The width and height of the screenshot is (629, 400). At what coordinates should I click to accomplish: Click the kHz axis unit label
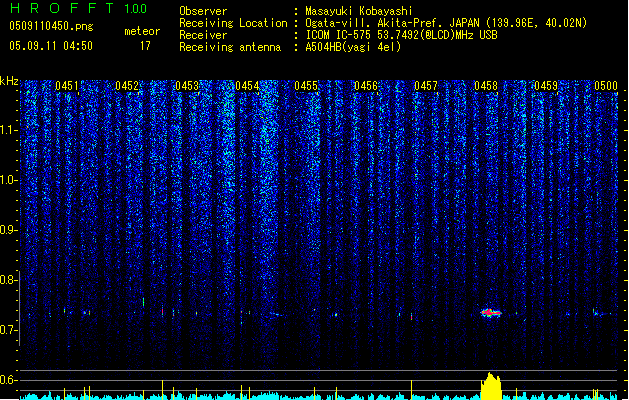coord(9,81)
